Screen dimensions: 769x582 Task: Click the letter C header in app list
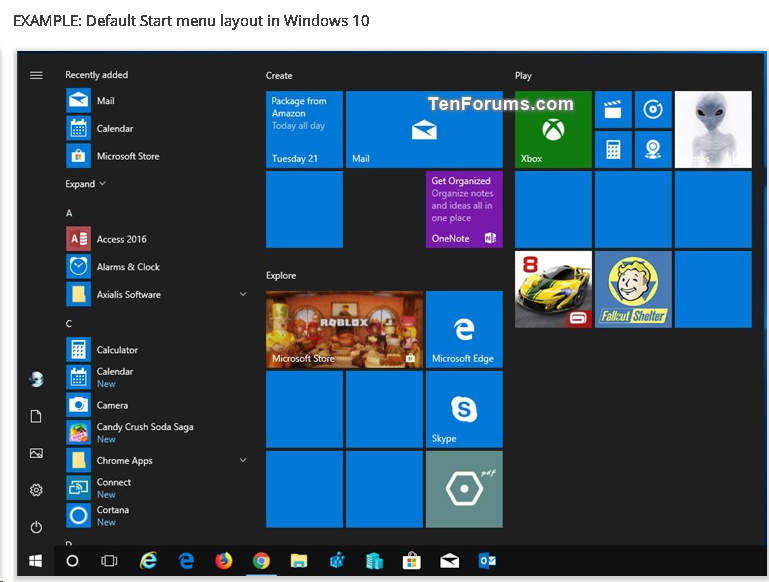(69, 324)
